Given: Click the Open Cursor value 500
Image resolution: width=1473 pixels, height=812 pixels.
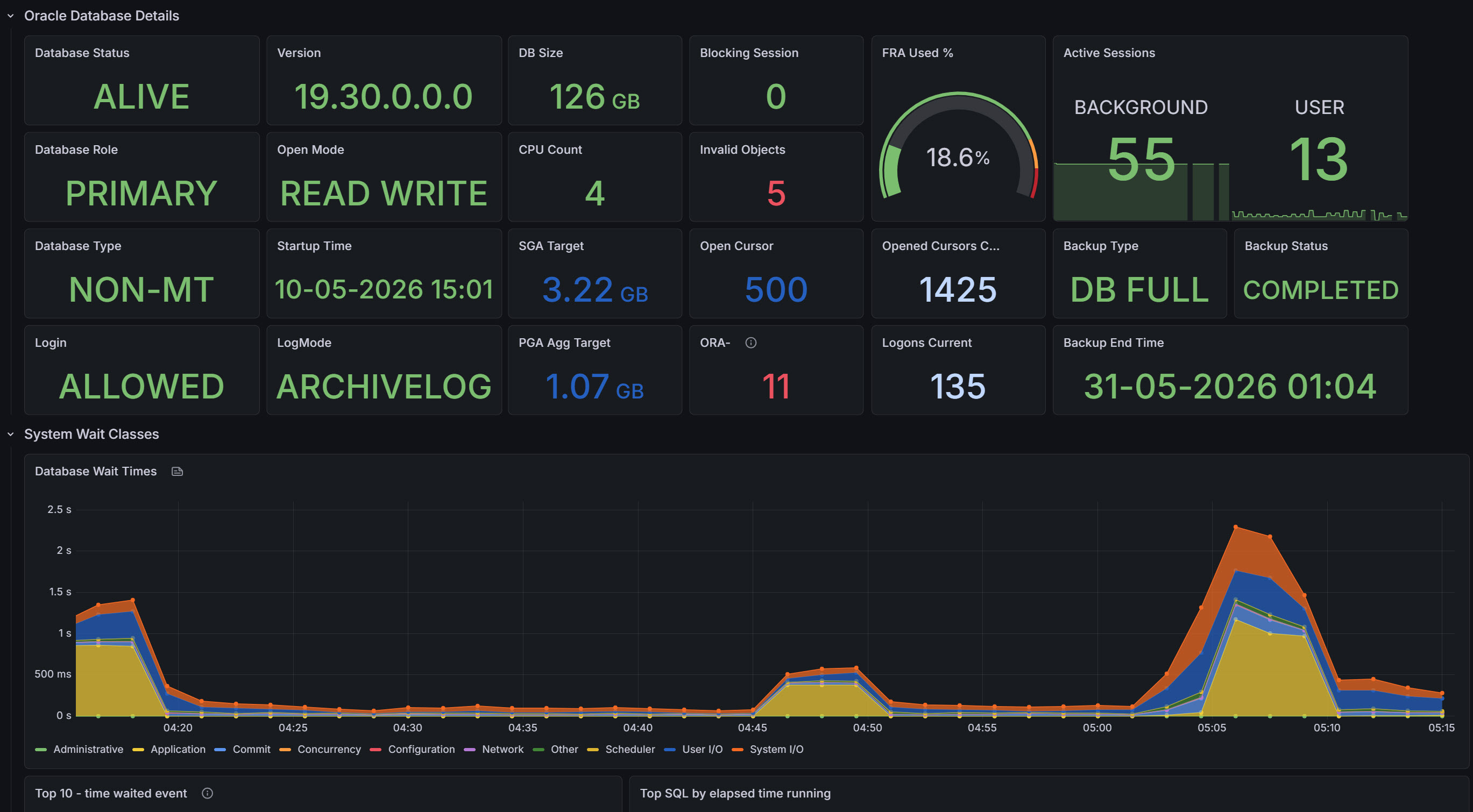Looking at the screenshot, I should coord(776,290).
